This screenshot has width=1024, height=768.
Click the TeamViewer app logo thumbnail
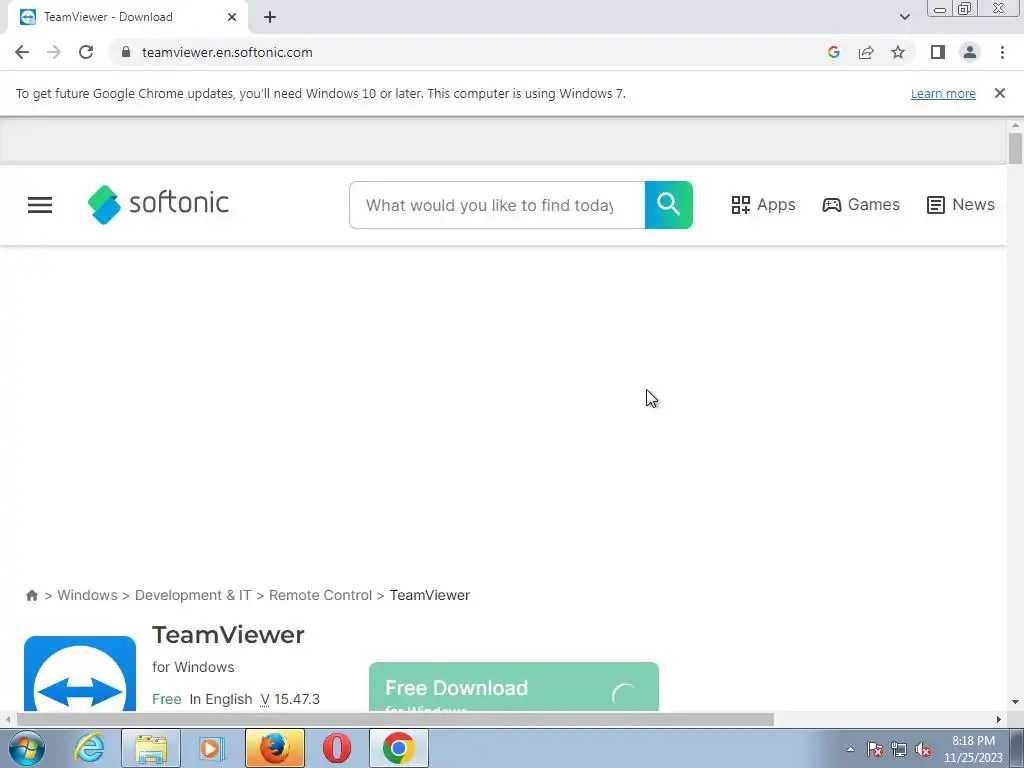click(80, 673)
